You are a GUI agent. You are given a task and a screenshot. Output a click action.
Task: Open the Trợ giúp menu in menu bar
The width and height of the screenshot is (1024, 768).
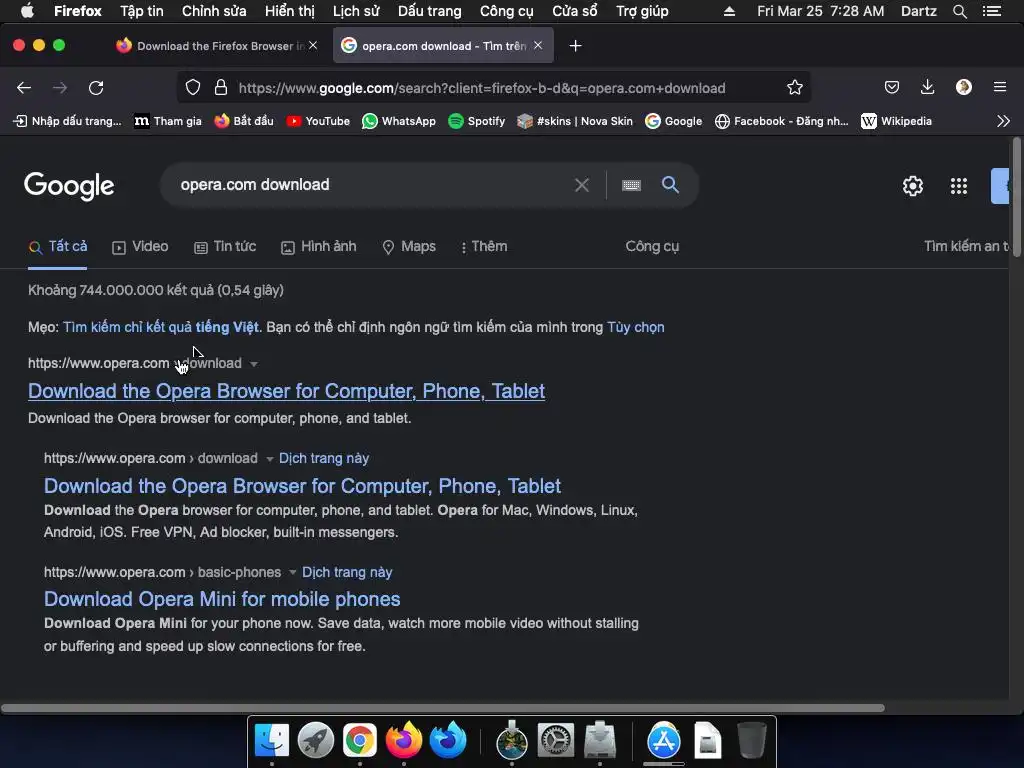[x=642, y=11]
